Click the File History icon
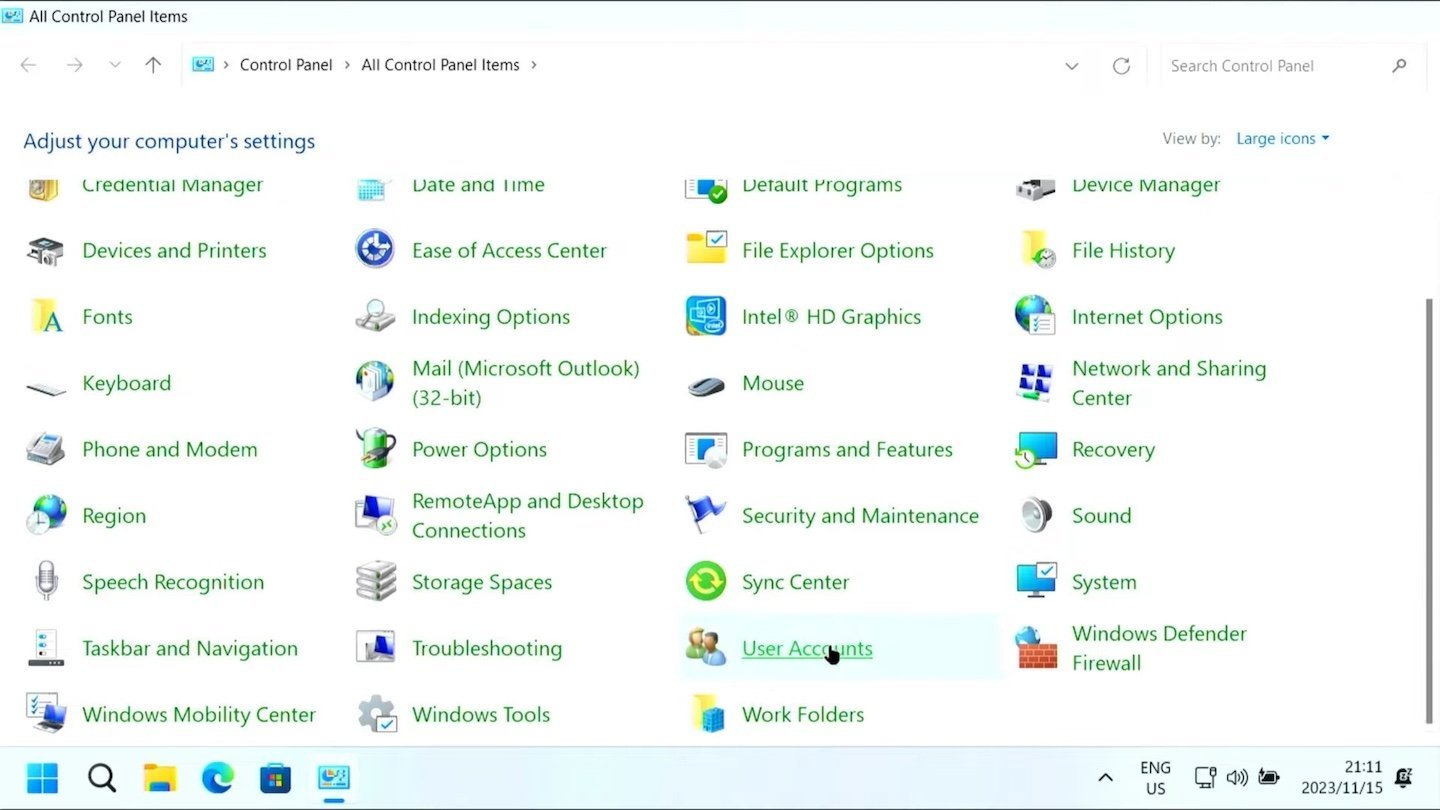 tap(1036, 250)
